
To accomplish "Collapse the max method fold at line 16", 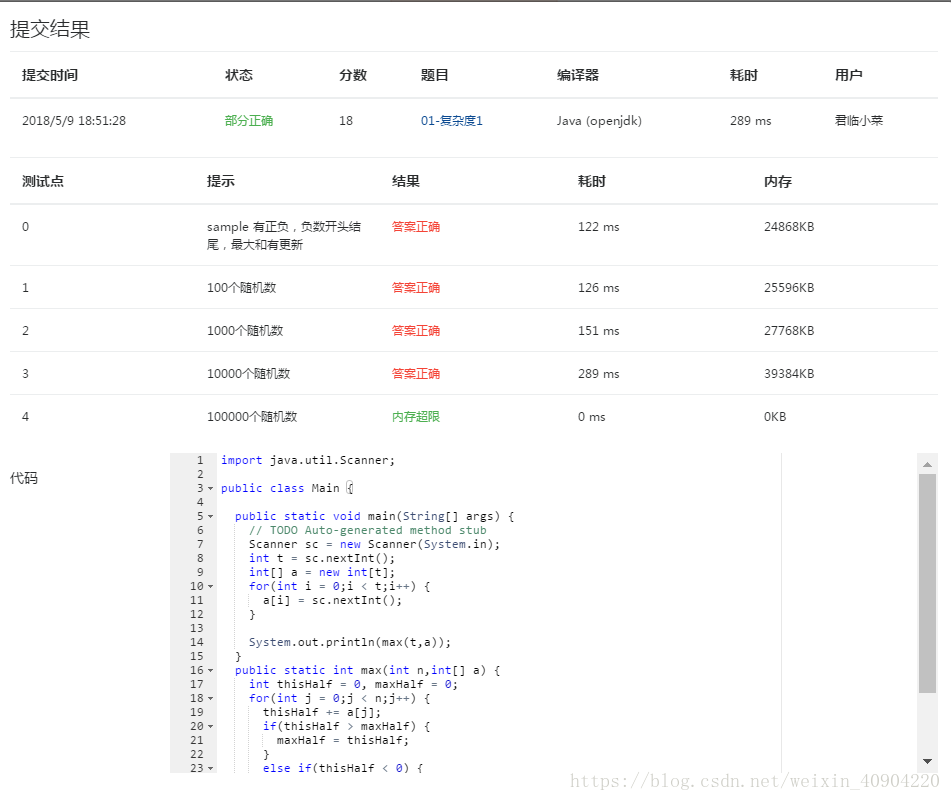I will 210,671.
